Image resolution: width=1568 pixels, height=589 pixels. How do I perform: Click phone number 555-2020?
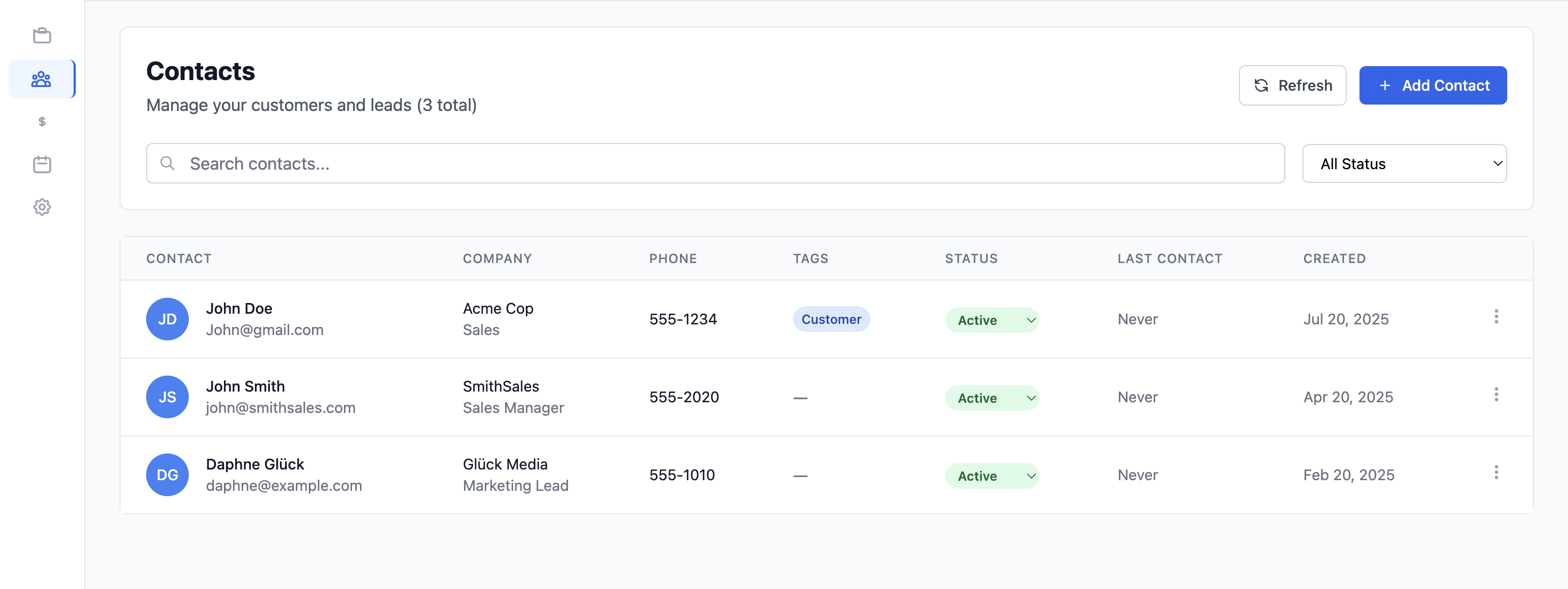[684, 397]
